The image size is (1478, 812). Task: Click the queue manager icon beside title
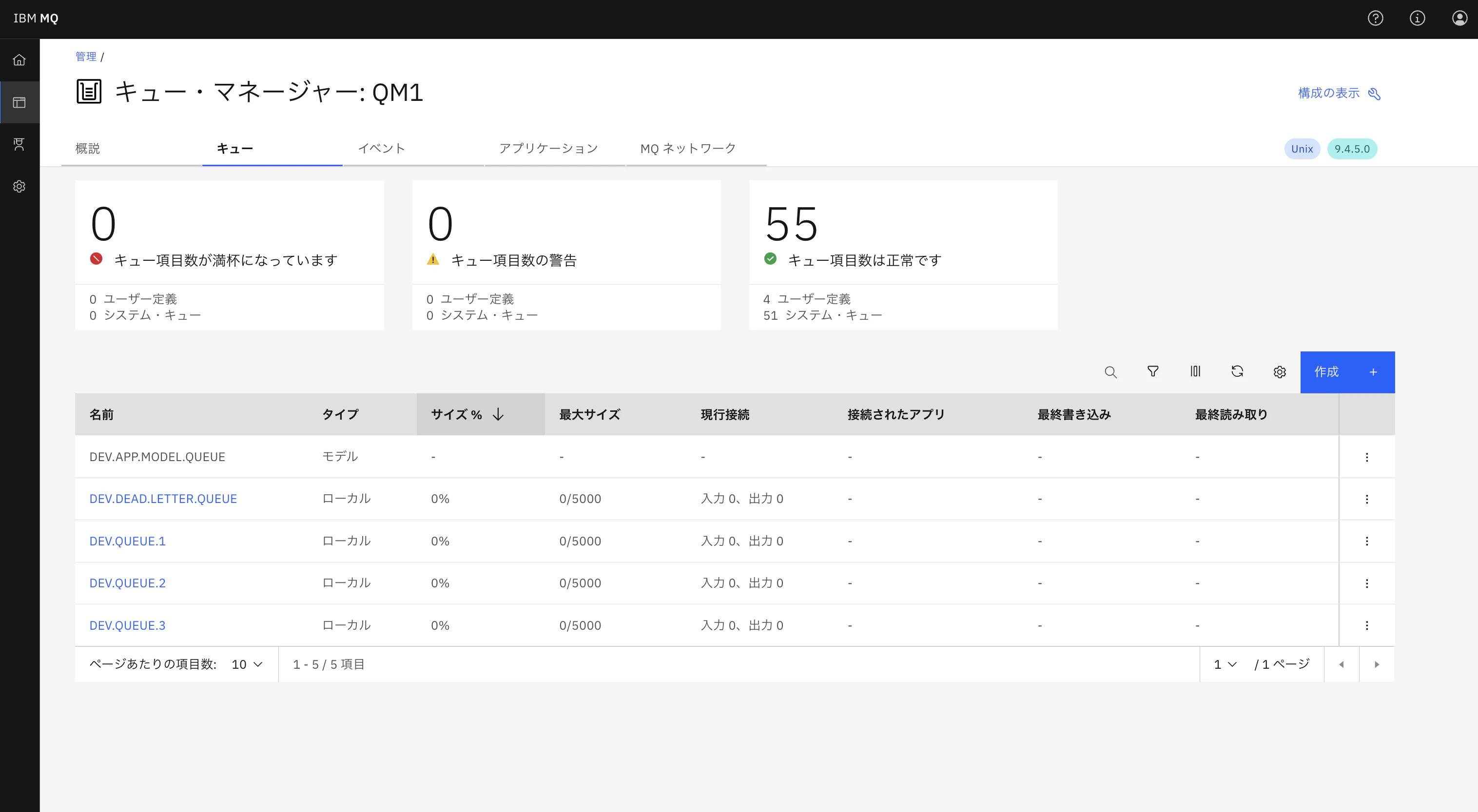click(x=89, y=92)
